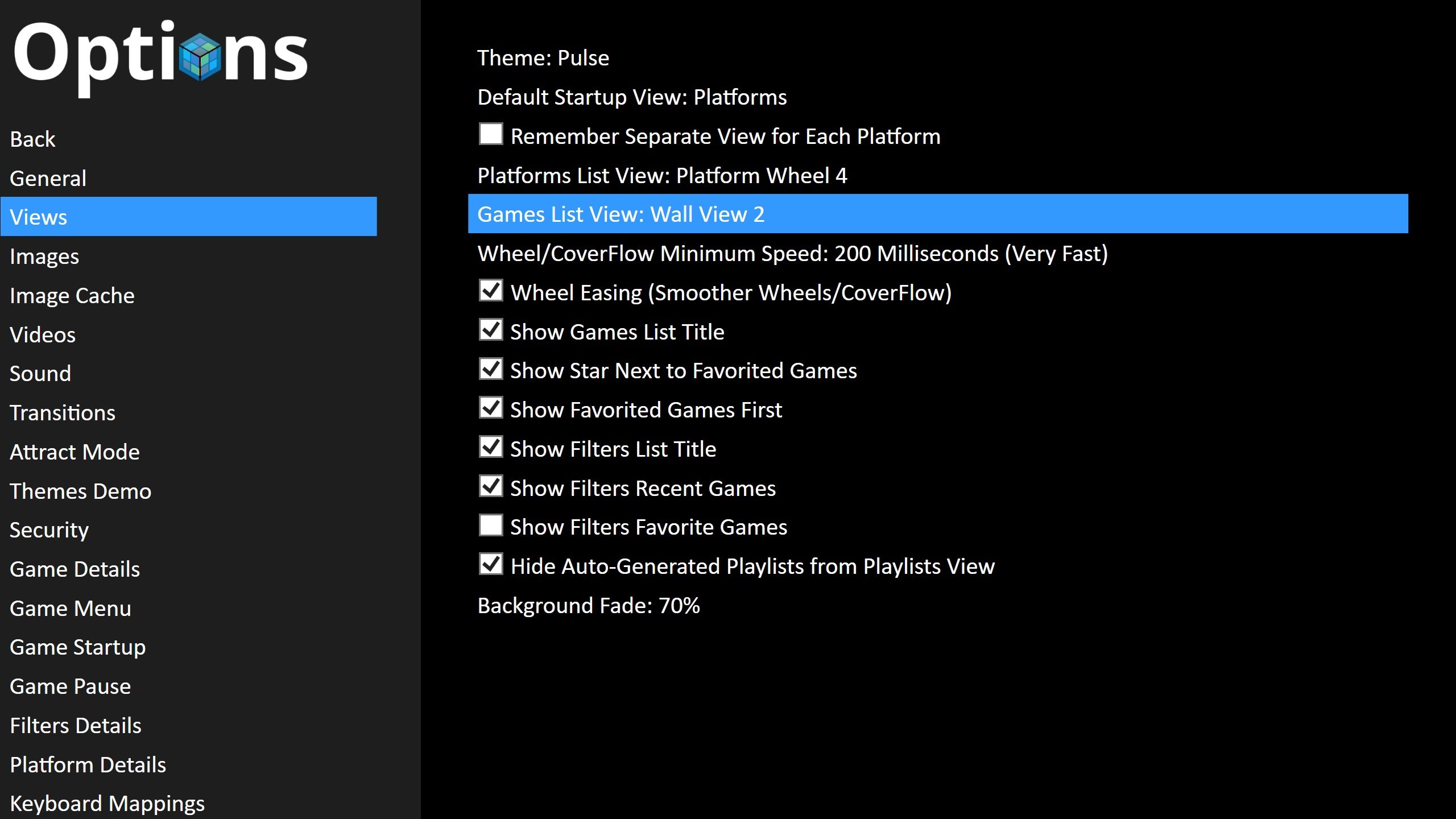
Task: Enable Show Filters Favorite Games
Action: [491, 525]
